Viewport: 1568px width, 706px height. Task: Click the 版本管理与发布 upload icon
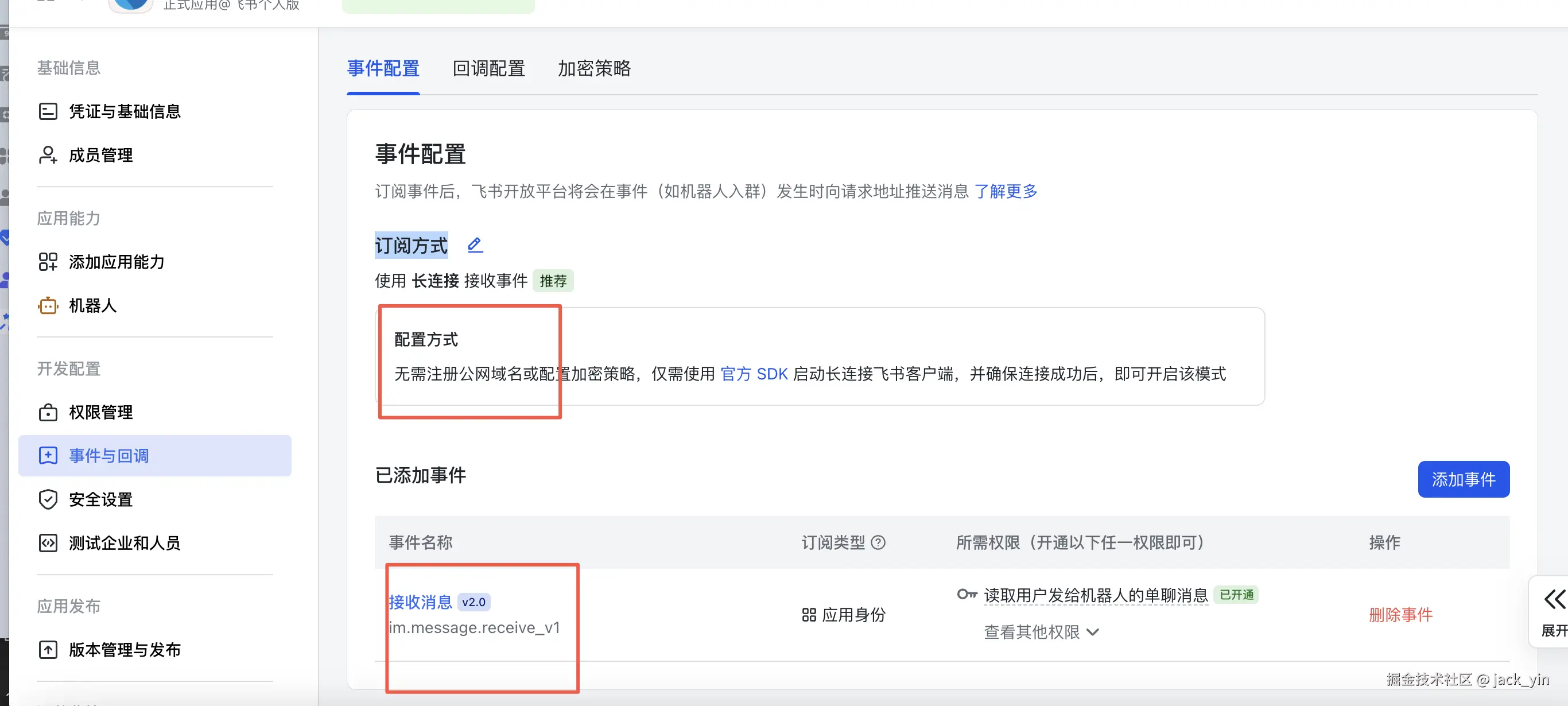click(x=48, y=650)
